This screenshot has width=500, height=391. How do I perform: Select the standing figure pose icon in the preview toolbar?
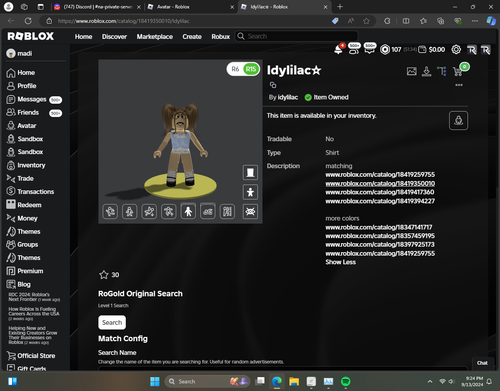pyautogui.click(x=188, y=211)
